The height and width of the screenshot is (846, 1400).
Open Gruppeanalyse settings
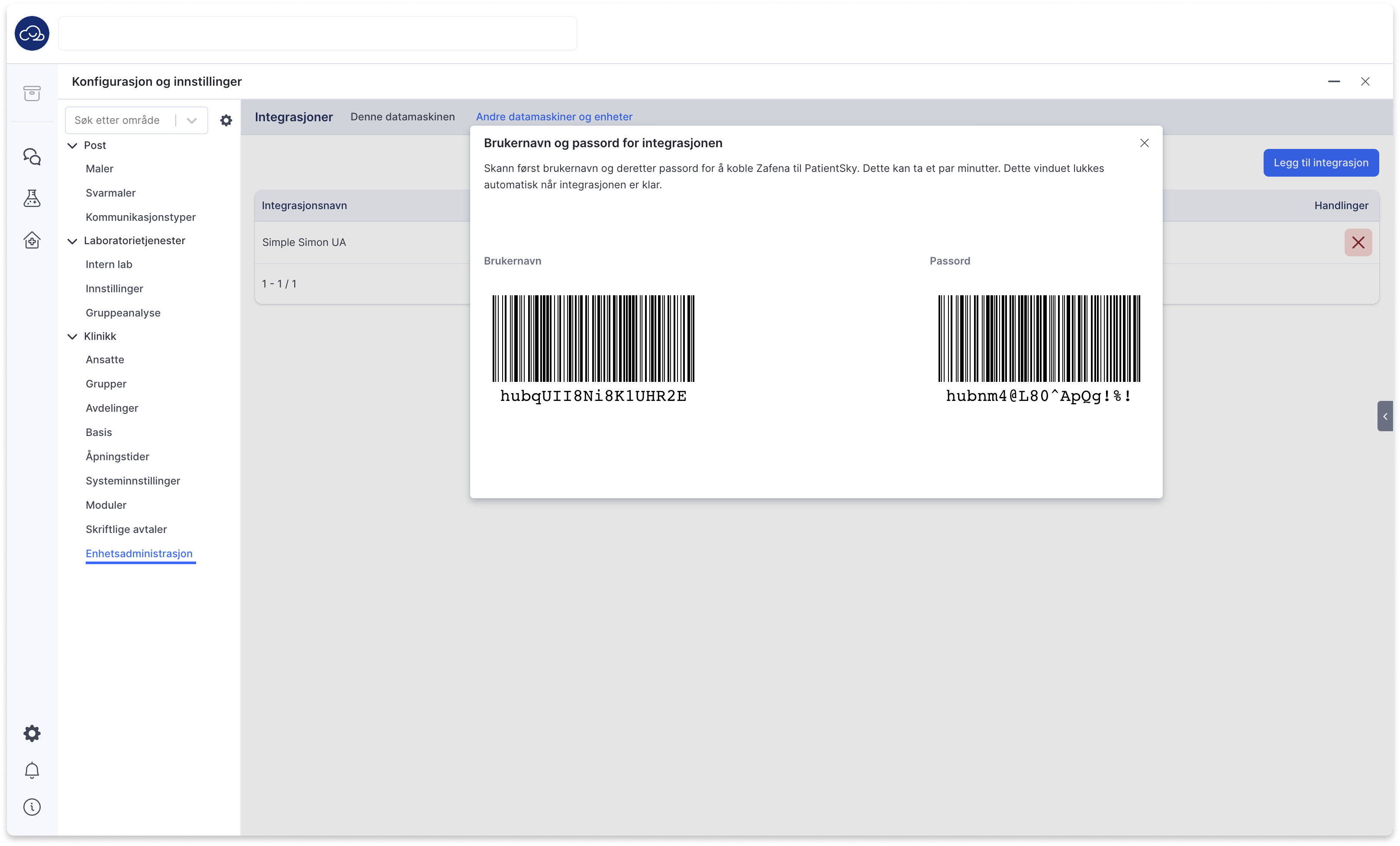click(x=123, y=313)
